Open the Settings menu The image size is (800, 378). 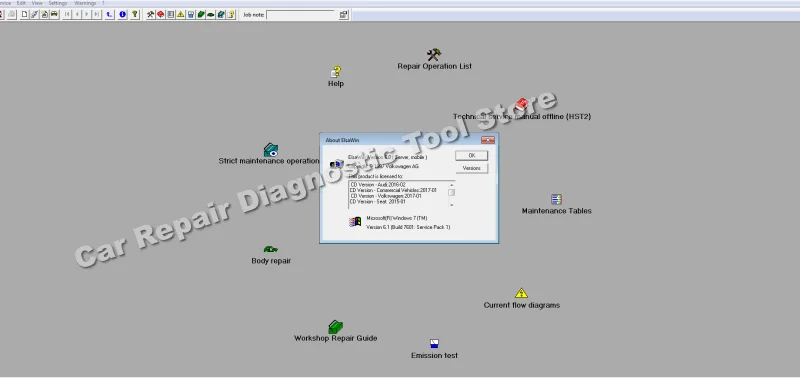point(58,3)
